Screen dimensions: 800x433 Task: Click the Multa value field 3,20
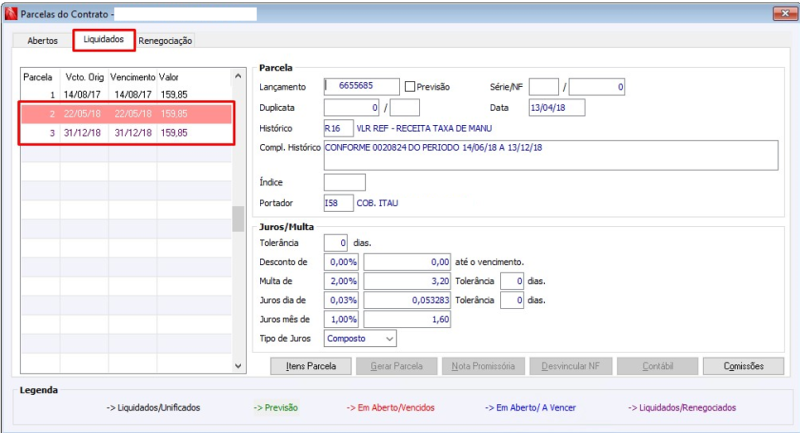[407, 281]
